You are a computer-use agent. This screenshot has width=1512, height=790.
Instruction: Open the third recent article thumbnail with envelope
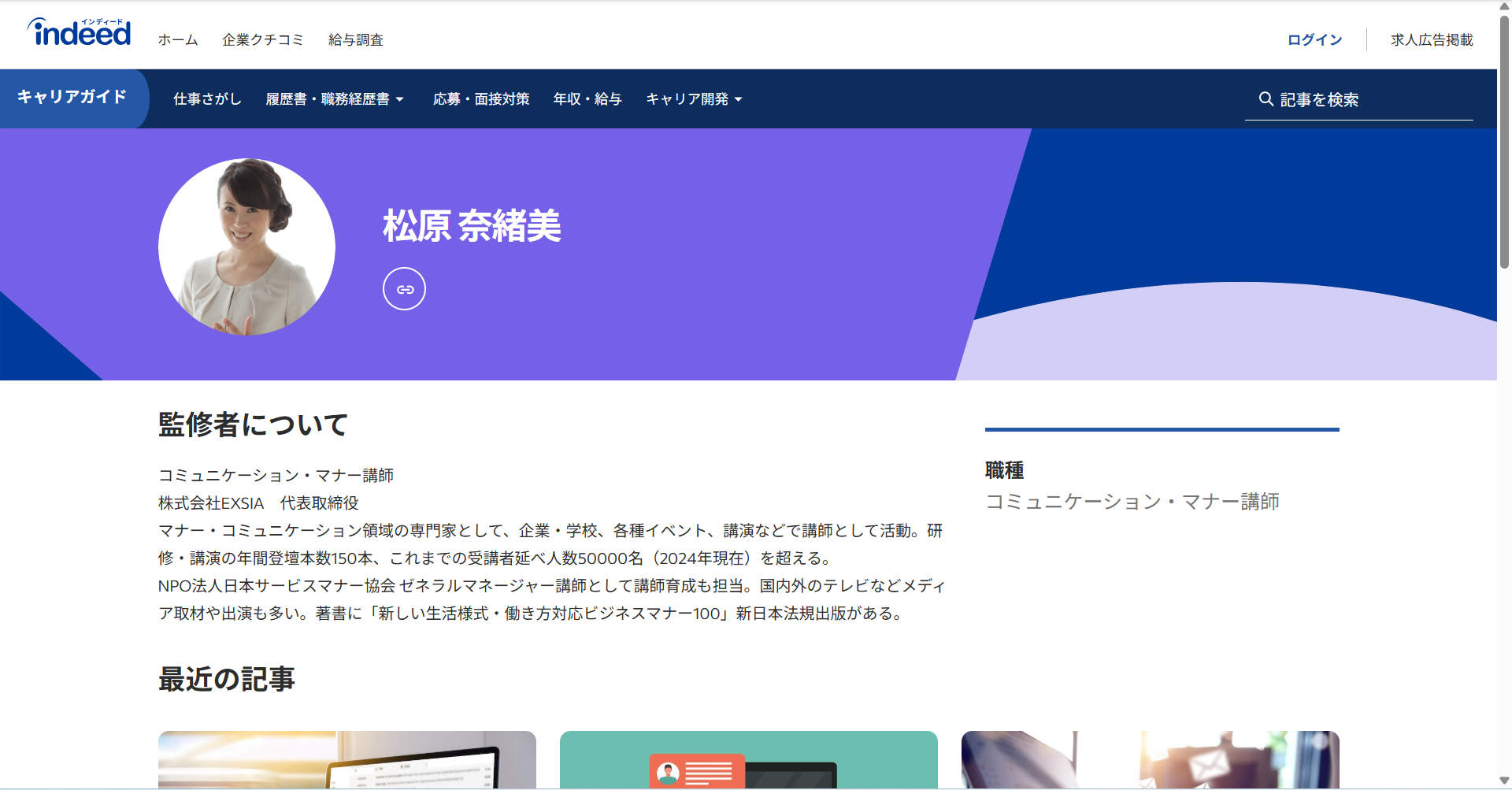(x=1151, y=759)
